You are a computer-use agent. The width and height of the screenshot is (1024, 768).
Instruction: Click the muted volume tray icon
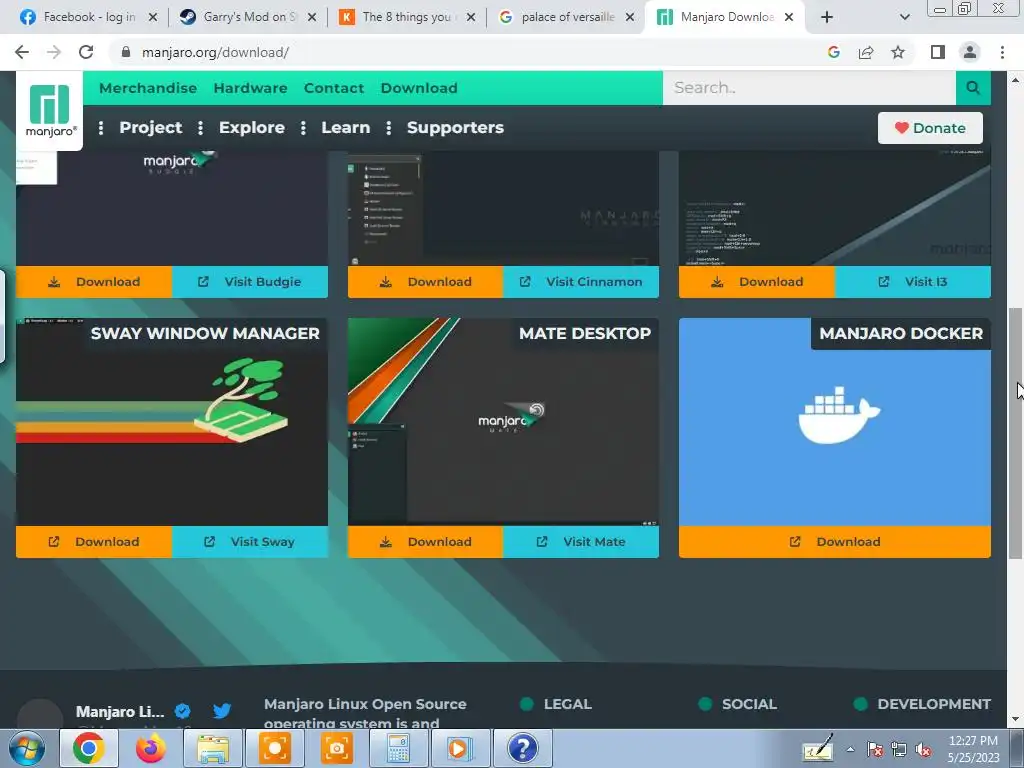[x=923, y=750]
